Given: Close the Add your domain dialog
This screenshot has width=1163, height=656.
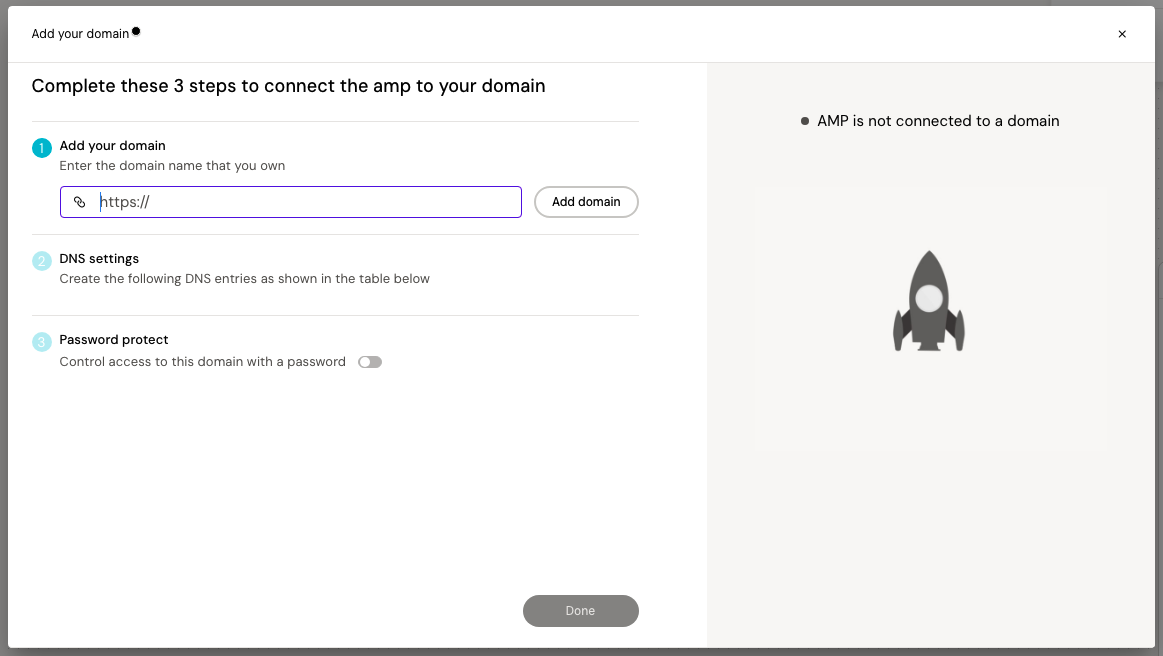Looking at the screenshot, I should 1122,34.
